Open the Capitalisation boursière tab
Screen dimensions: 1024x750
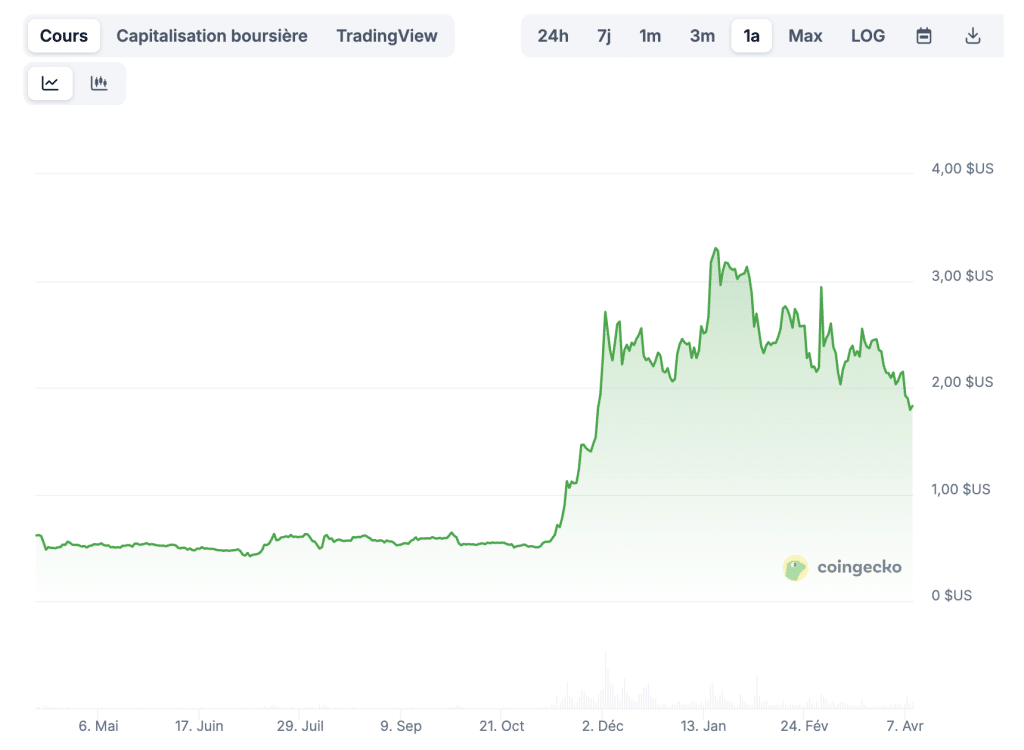(x=212, y=36)
